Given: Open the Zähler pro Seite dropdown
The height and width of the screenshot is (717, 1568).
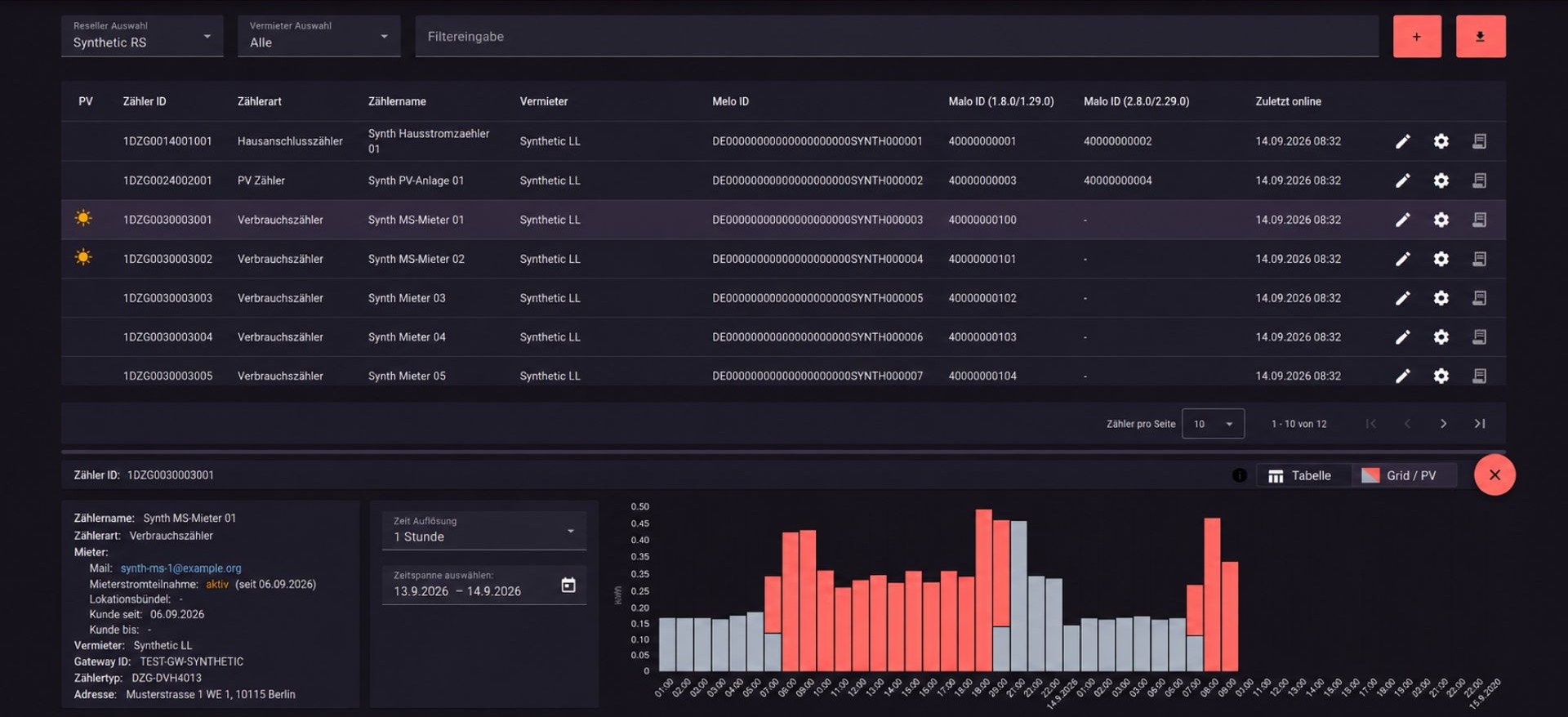Looking at the screenshot, I should tap(1213, 424).
